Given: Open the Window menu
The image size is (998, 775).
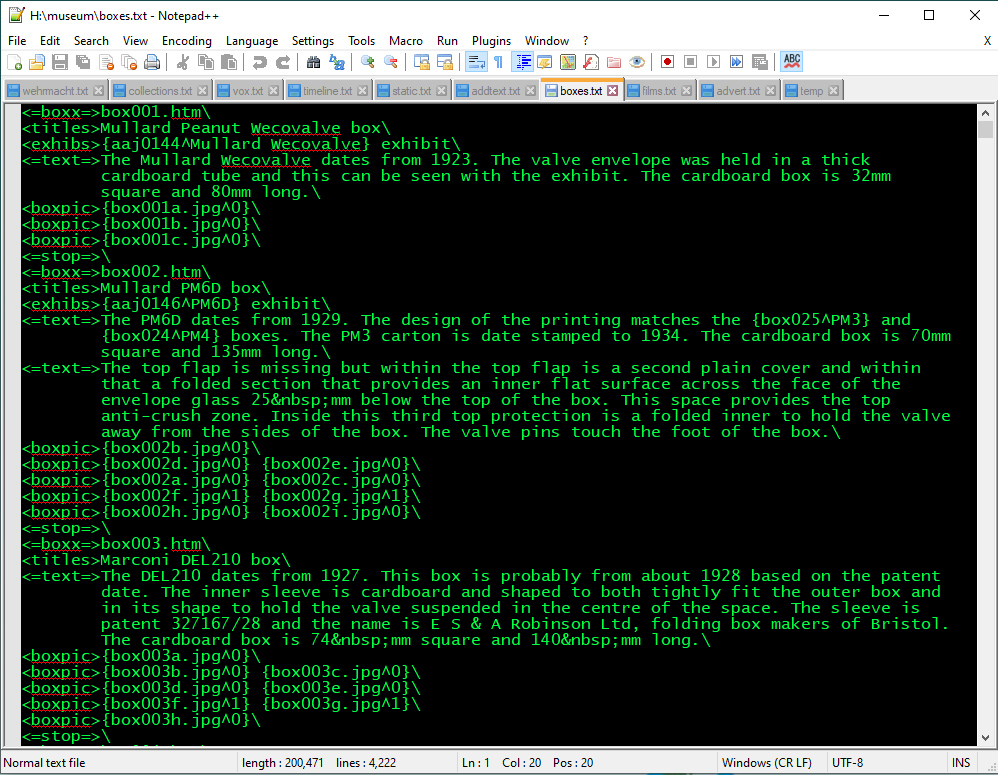Looking at the screenshot, I should [547, 41].
